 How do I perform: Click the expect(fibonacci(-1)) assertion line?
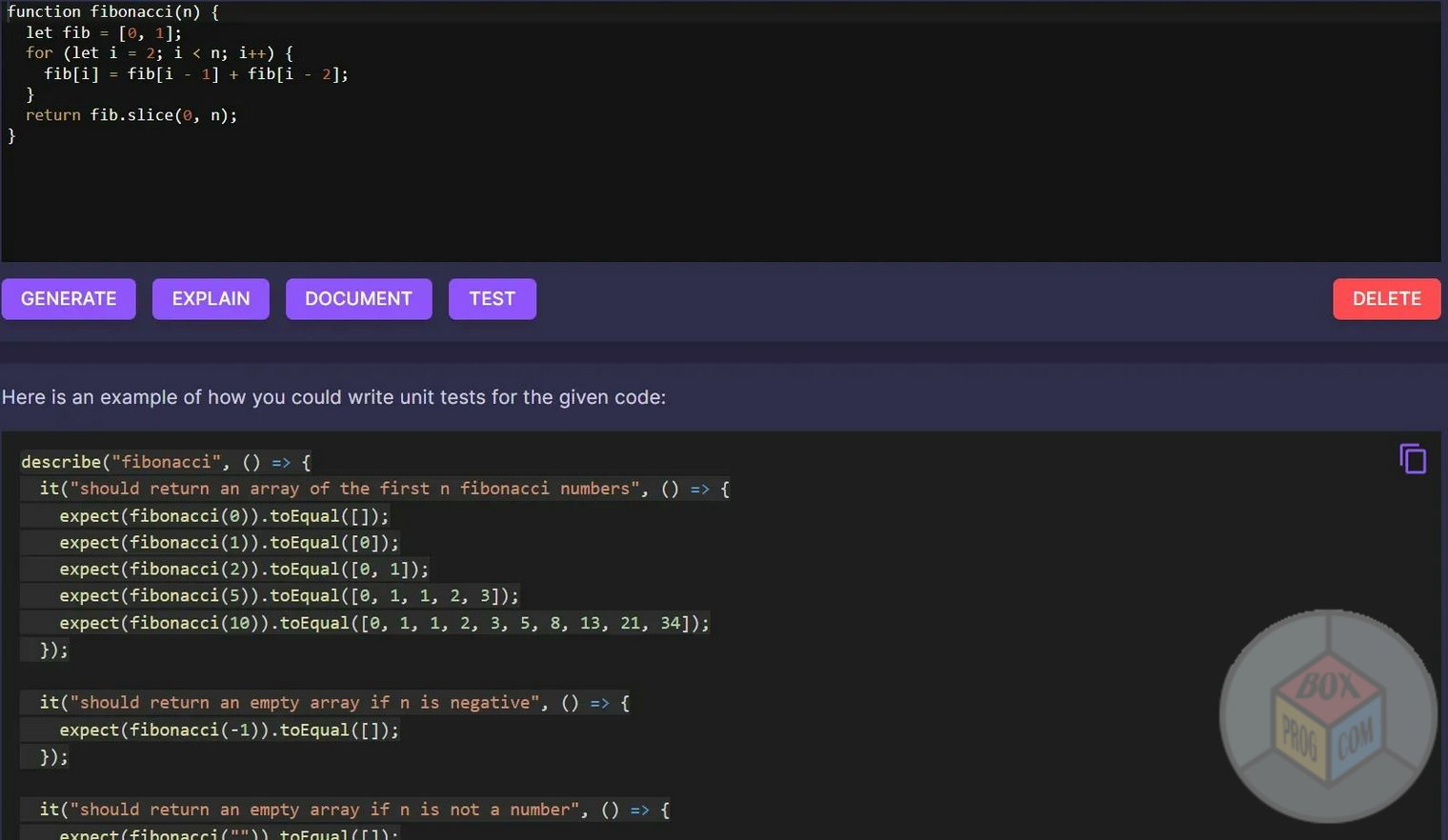[x=229, y=730]
